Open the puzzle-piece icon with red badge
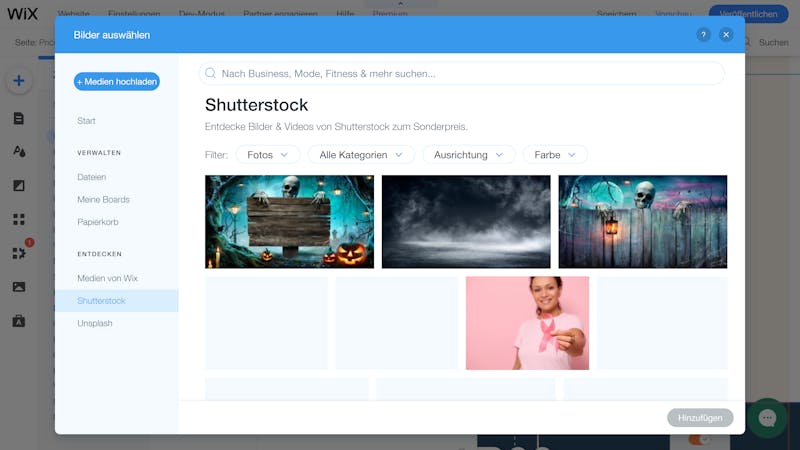800x450 pixels. pyautogui.click(x=19, y=253)
